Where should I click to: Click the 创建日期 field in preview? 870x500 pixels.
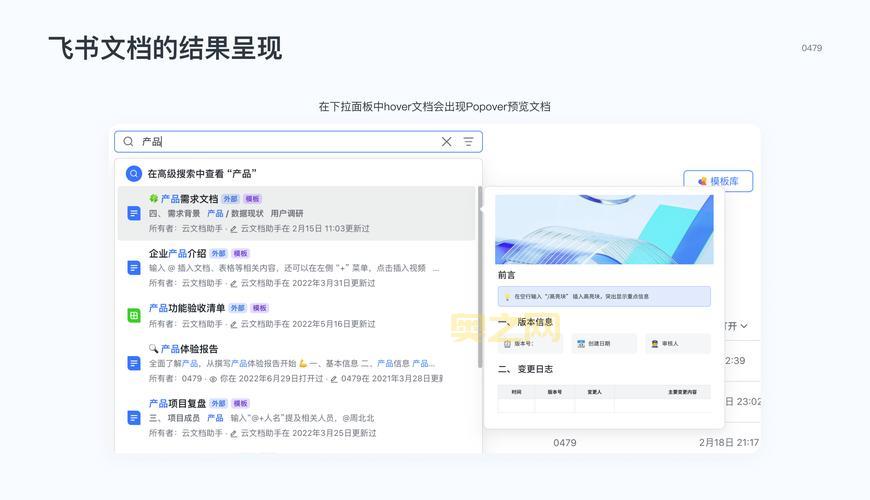pyautogui.click(x=604, y=344)
